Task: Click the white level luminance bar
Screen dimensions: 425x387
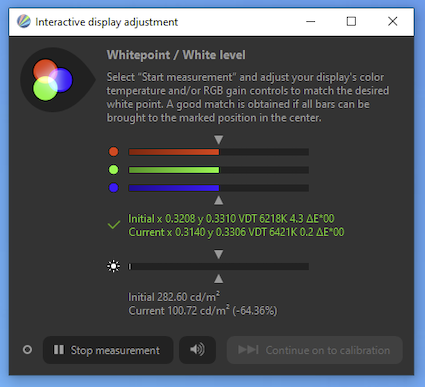Action: tap(219, 266)
